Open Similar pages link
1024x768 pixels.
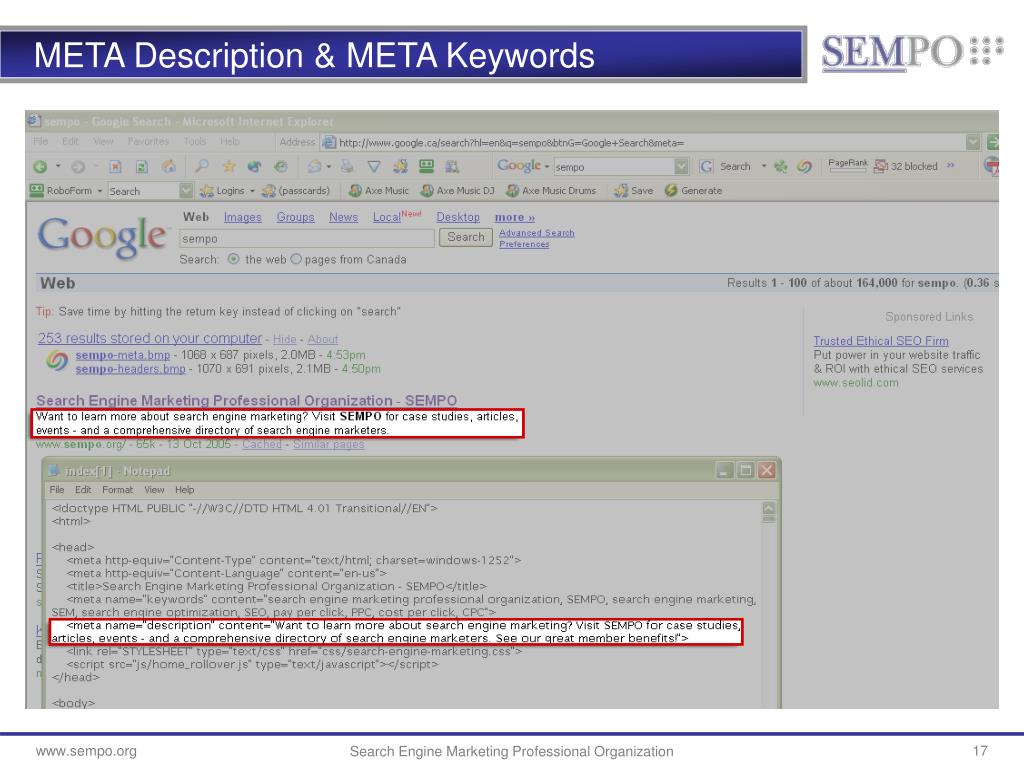click(x=328, y=444)
